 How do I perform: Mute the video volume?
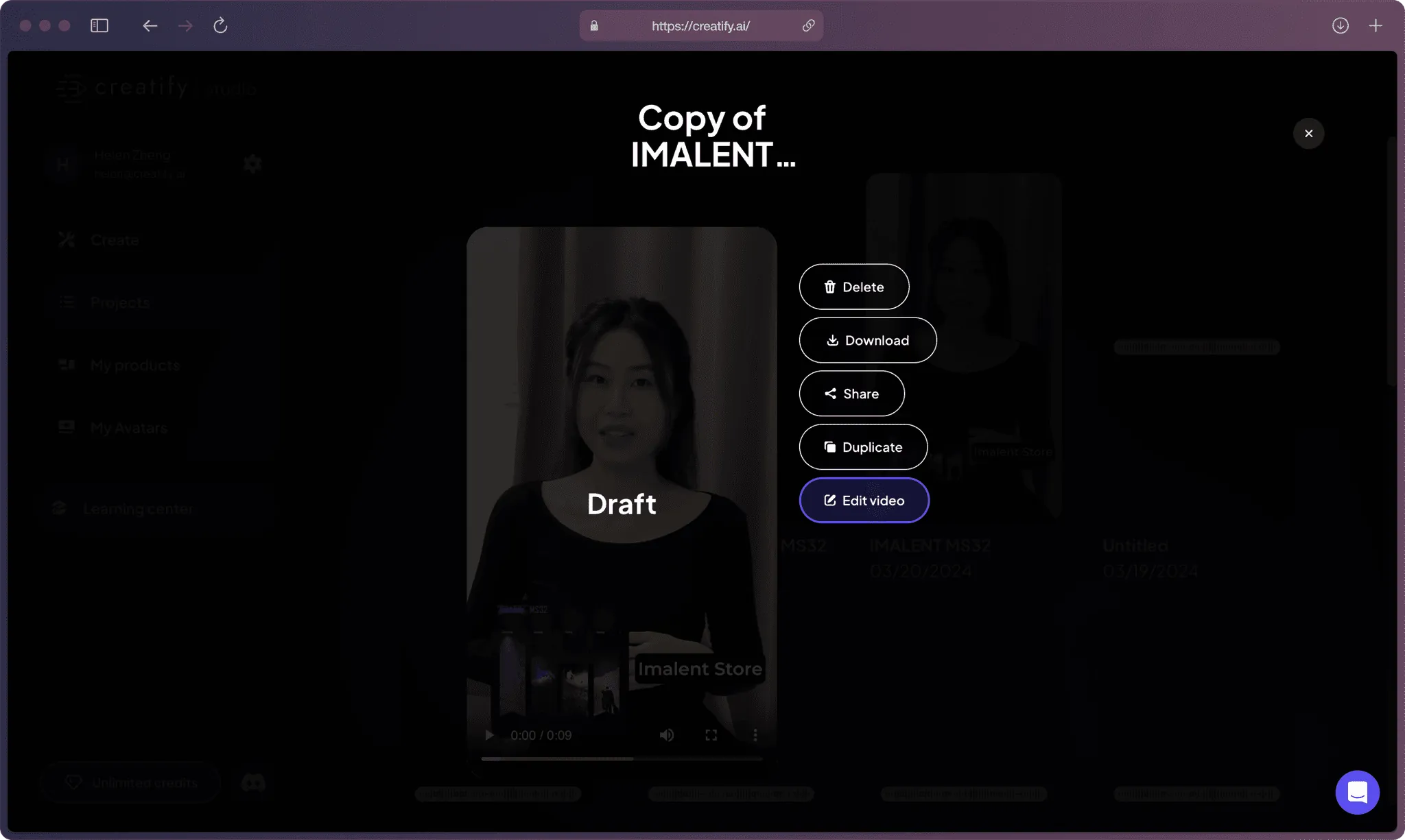click(x=667, y=735)
